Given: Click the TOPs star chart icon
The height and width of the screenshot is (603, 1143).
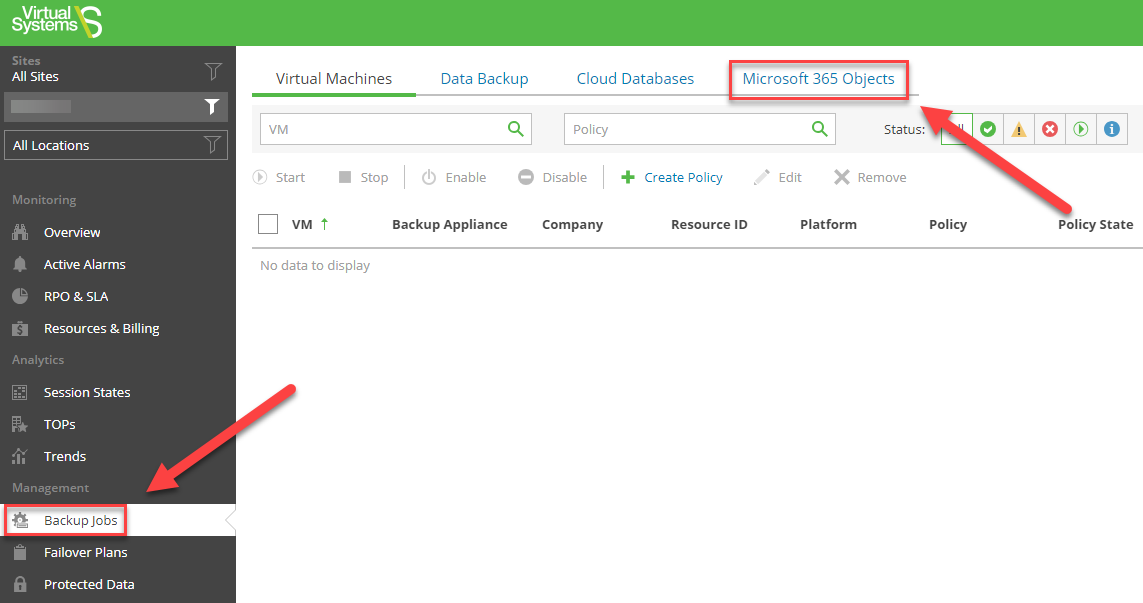Looking at the screenshot, I should (x=20, y=424).
